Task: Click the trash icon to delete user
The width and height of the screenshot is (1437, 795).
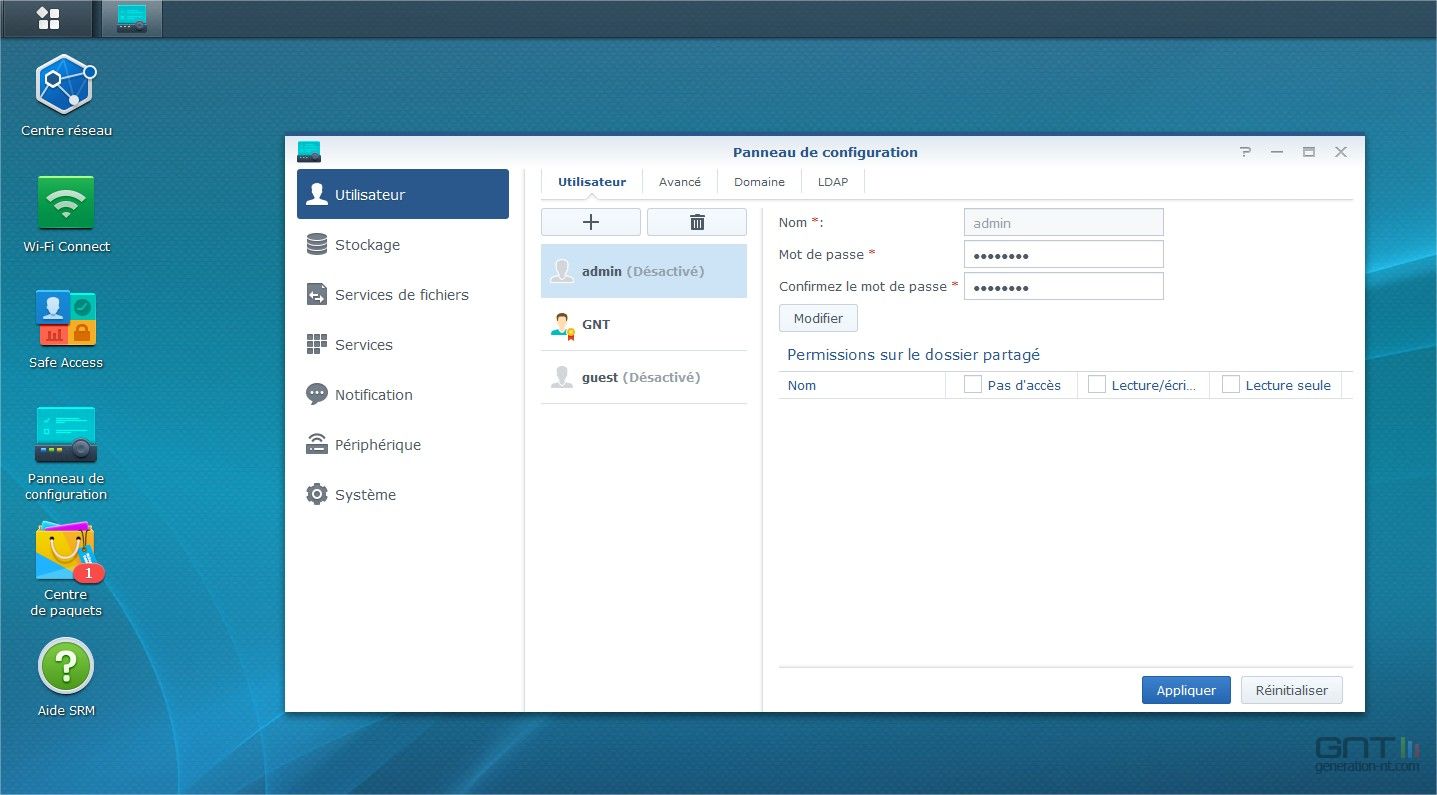Action: (x=697, y=222)
